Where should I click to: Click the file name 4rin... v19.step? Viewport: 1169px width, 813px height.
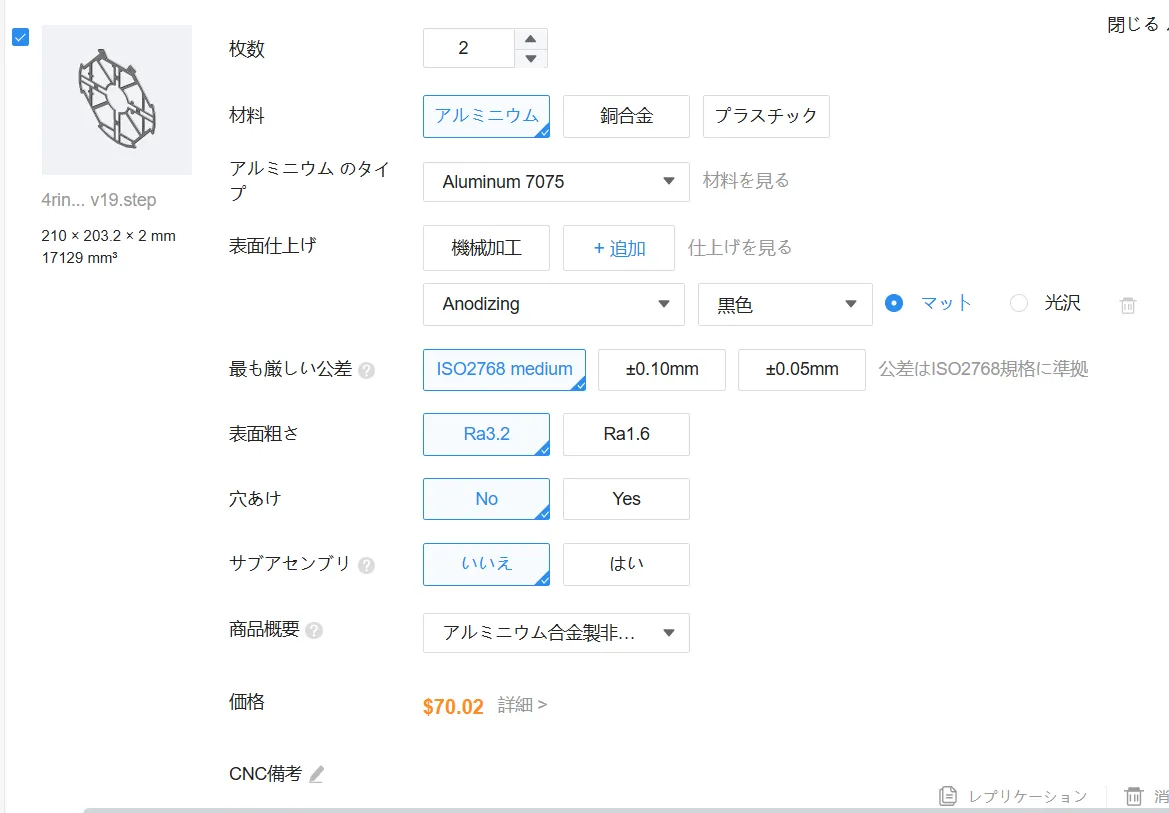(x=99, y=200)
